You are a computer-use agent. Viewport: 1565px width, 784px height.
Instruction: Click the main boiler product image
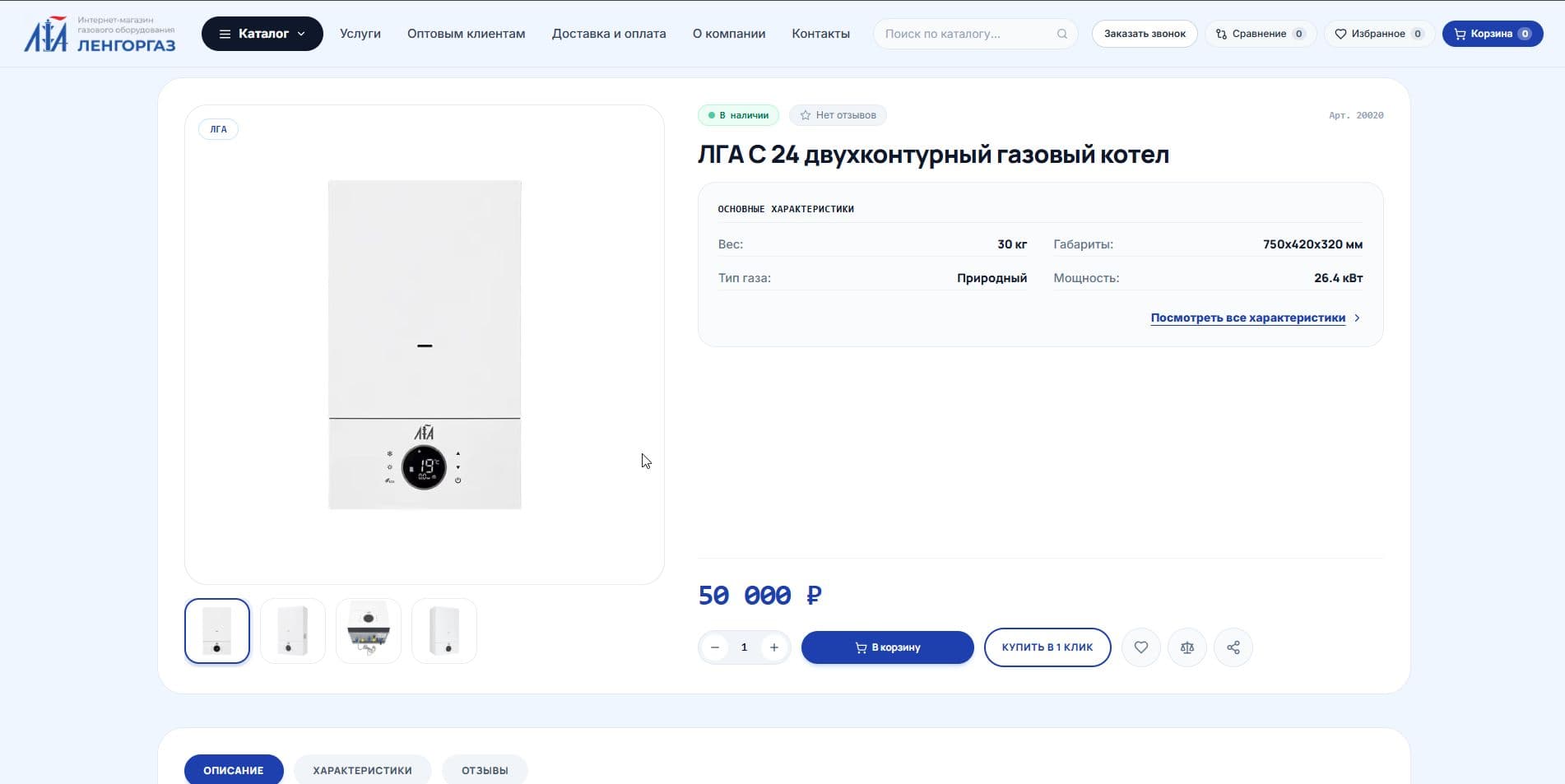coord(425,345)
